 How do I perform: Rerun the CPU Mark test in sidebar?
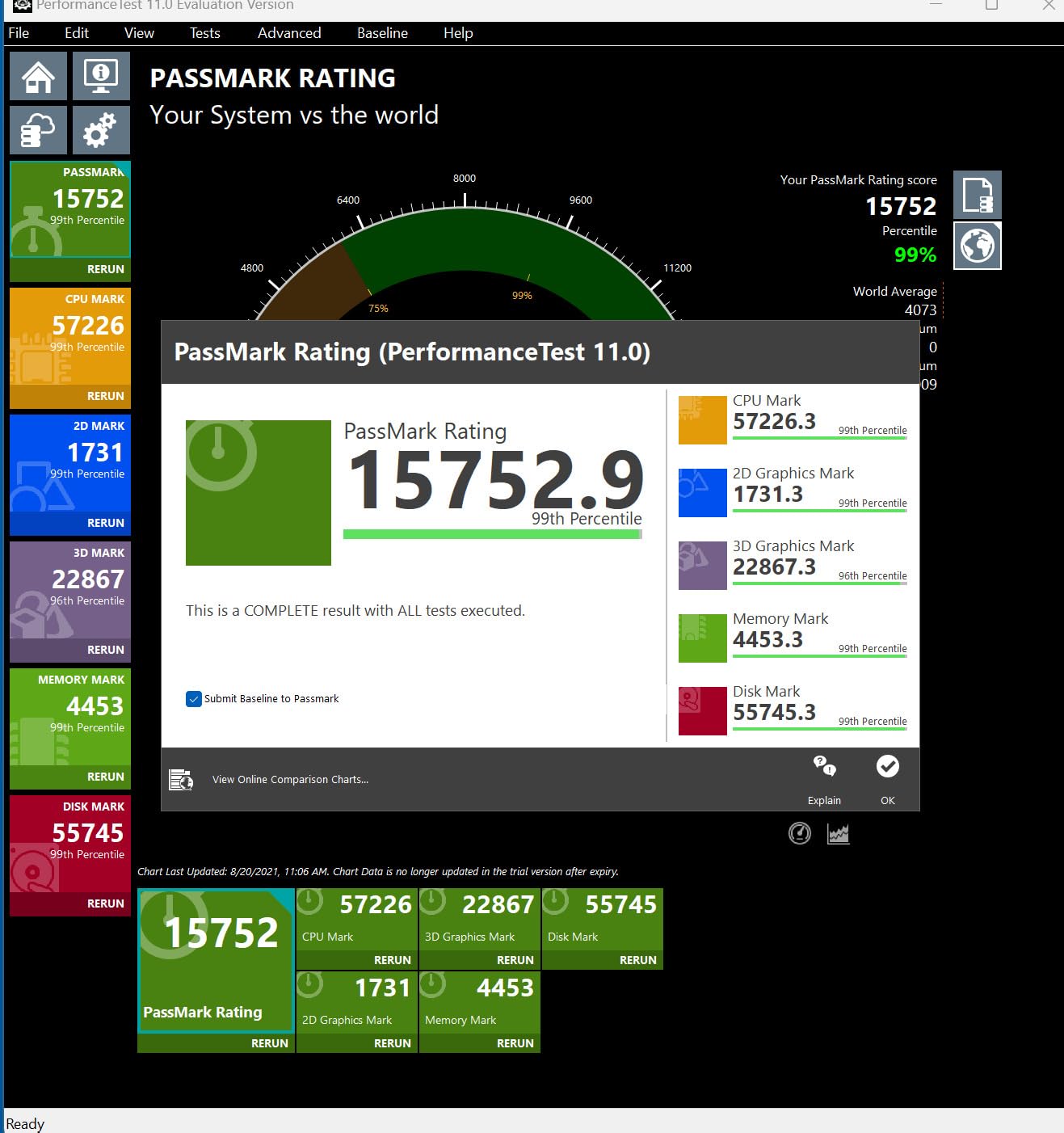pyautogui.click(x=105, y=396)
